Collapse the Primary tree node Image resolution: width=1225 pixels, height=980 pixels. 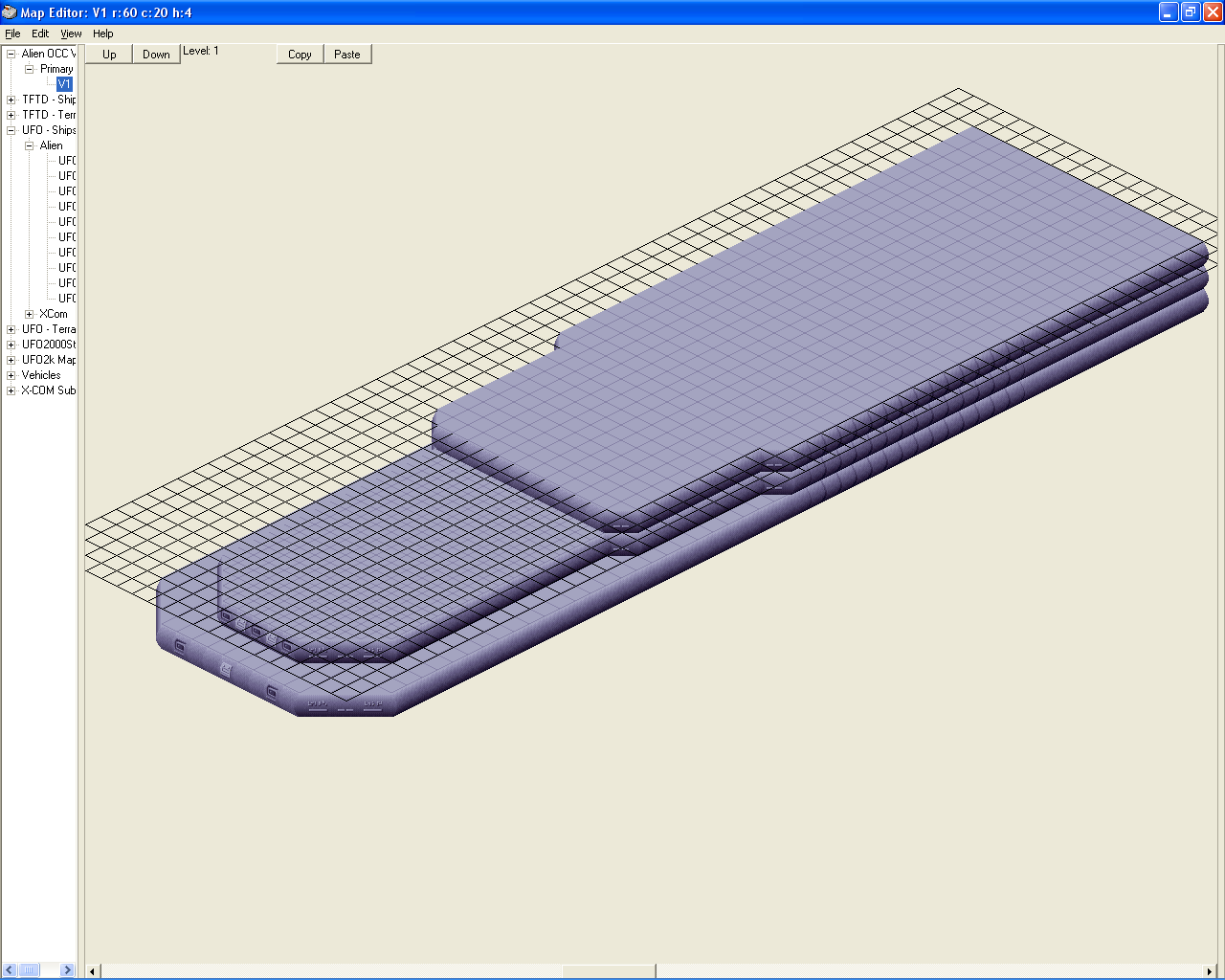pos(29,69)
